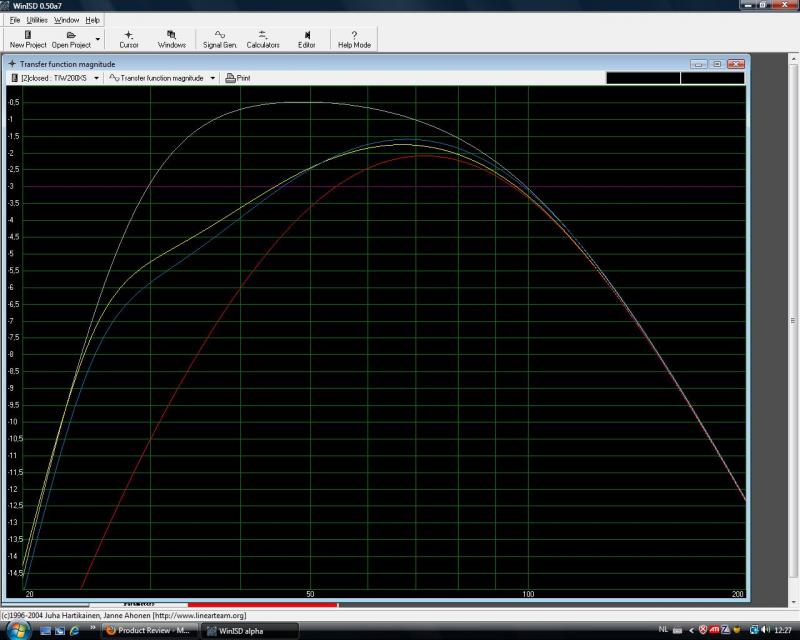This screenshot has height=640, width=800.
Task: Open the Utilities menu
Action: pos(36,20)
